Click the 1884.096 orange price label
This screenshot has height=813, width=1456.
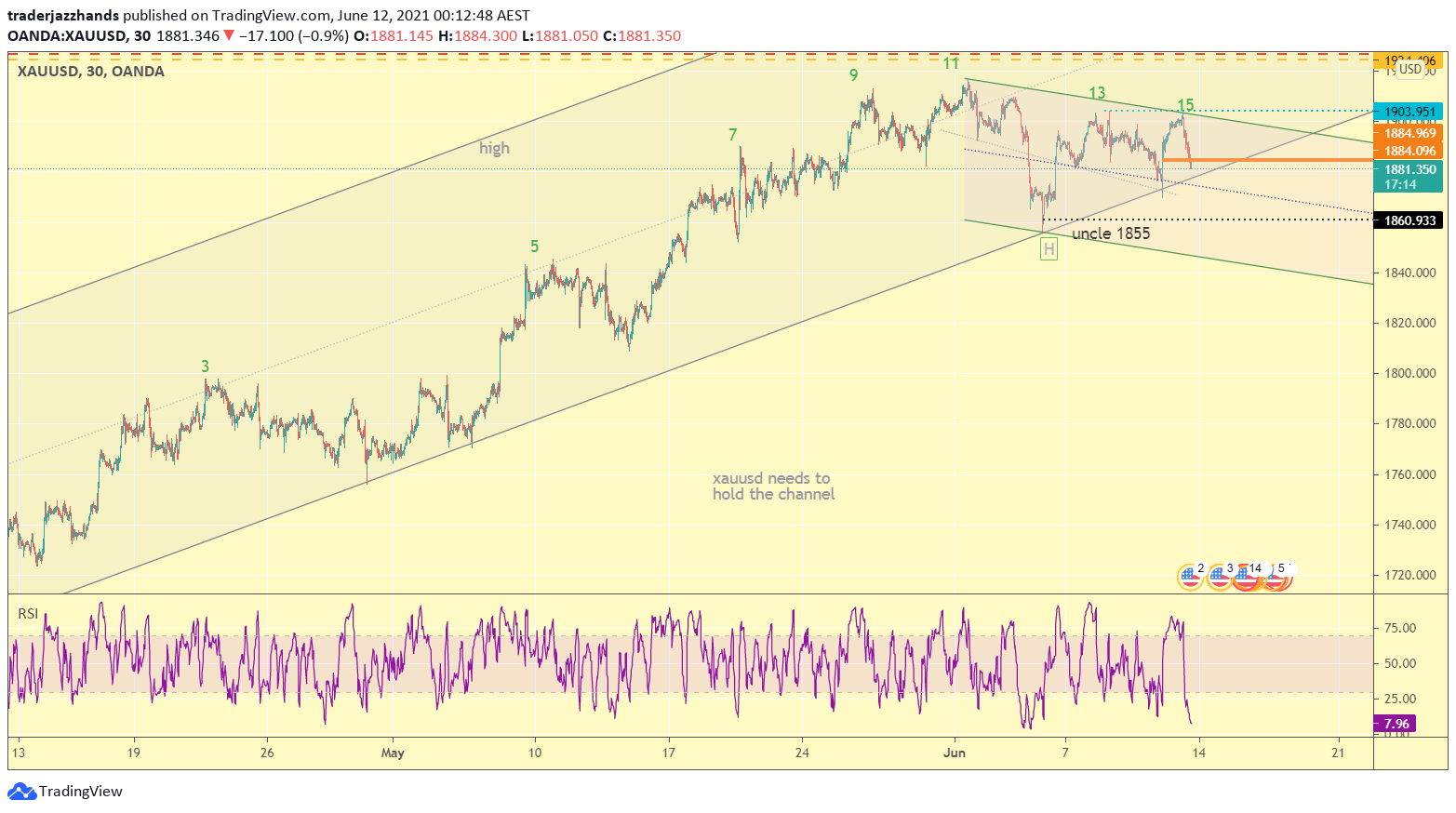pyautogui.click(x=1410, y=151)
